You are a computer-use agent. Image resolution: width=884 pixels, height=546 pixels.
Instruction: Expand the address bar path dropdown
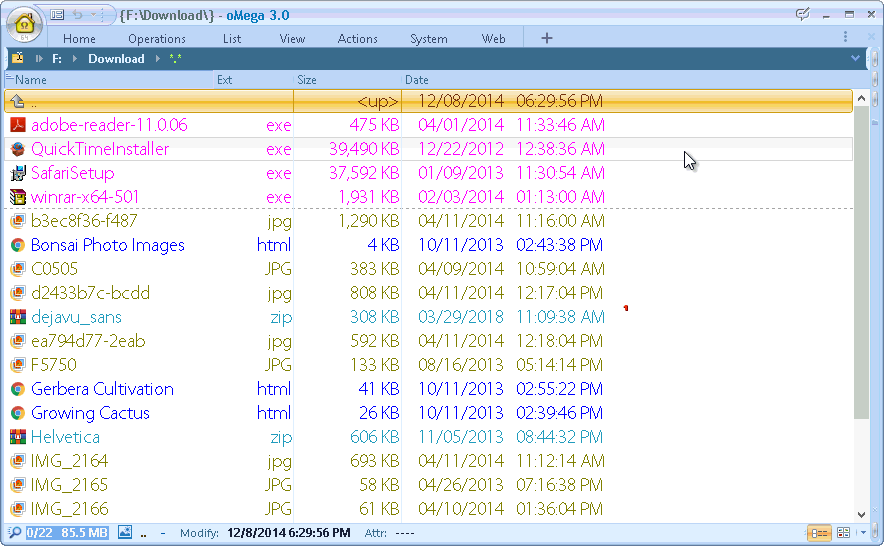pyautogui.click(x=855, y=59)
